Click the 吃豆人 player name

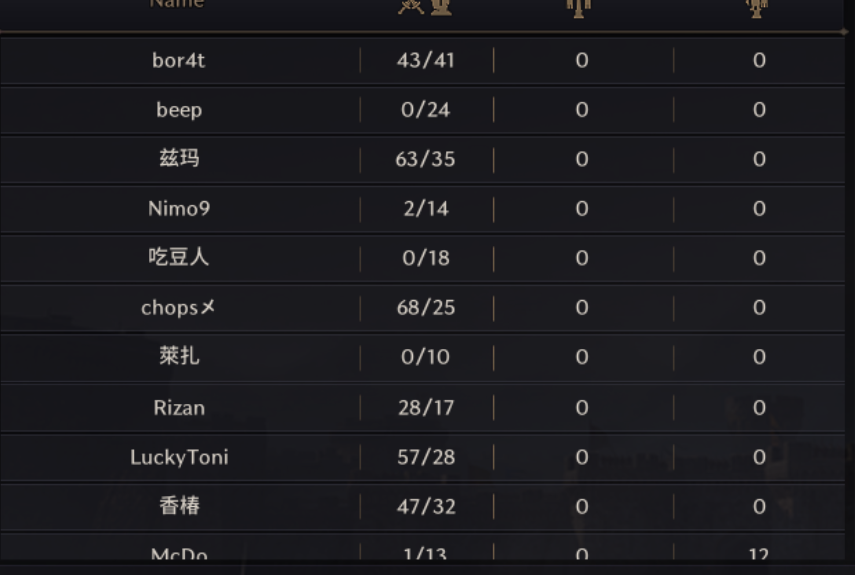pyautogui.click(x=179, y=257)
